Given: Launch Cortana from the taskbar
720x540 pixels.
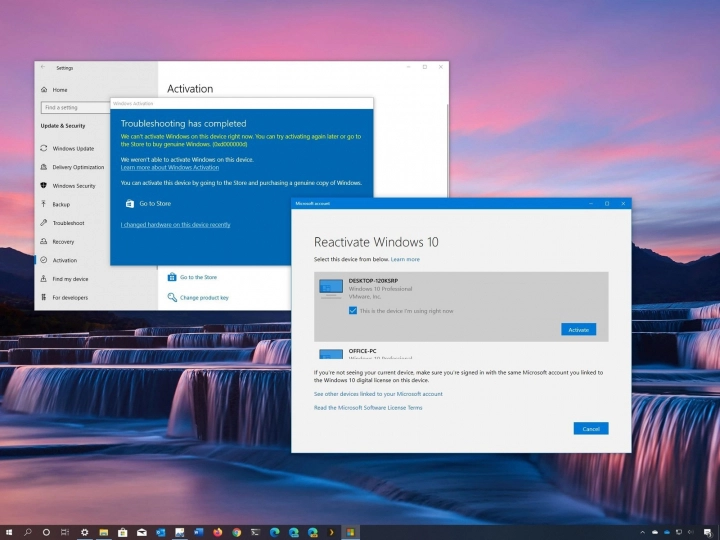Looking at the screenshot, I should 46,532.
